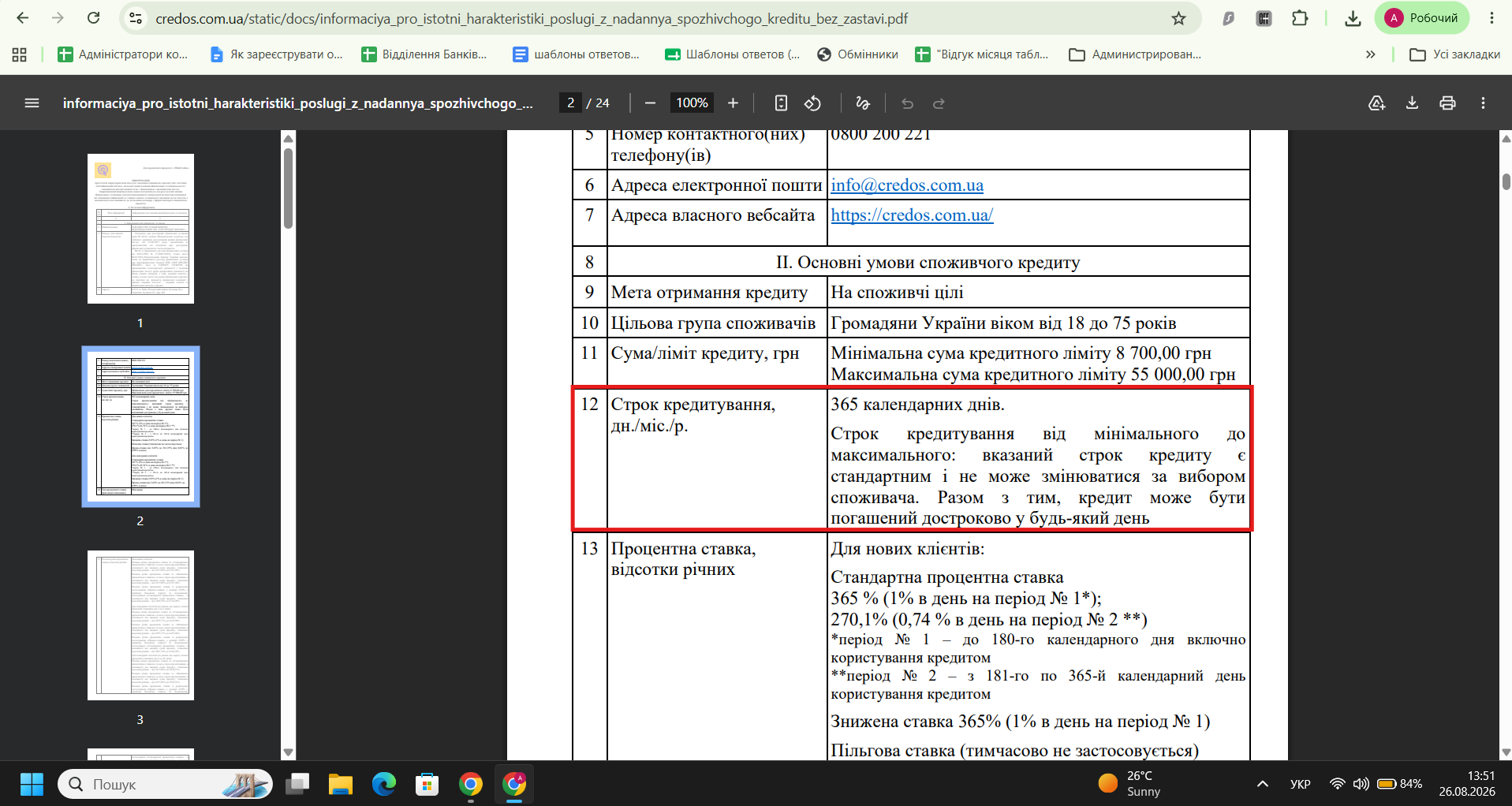Go back to the previous page
1512x806 pixels.
tap(22, 18)
